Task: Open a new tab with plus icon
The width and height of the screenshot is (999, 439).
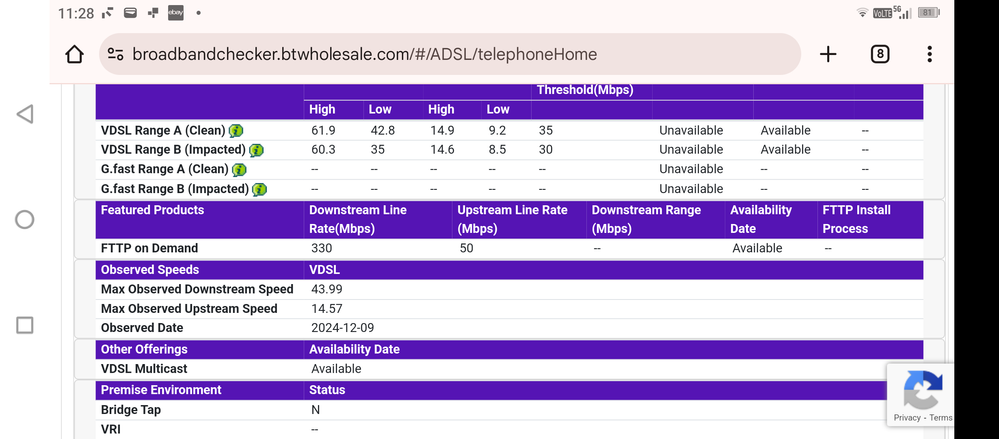Action: click(828, 54)
